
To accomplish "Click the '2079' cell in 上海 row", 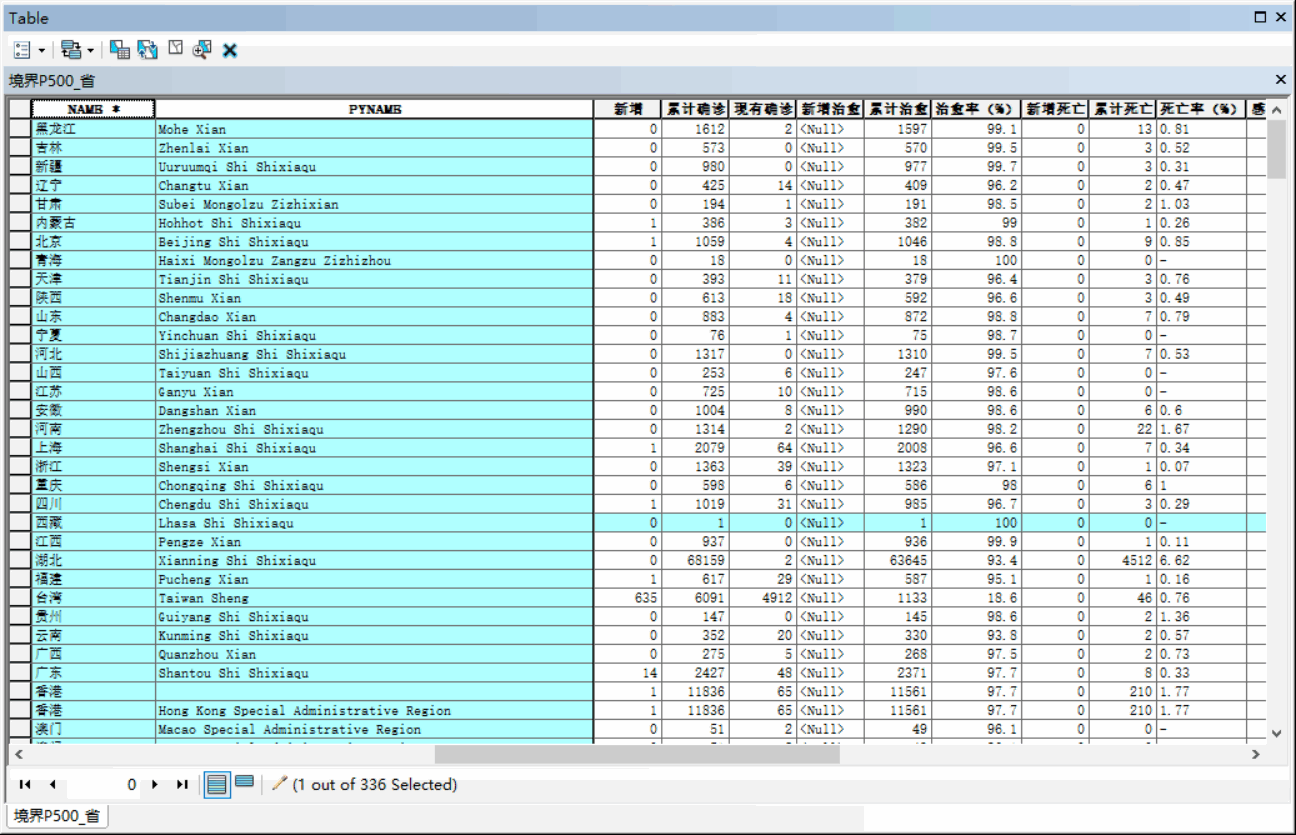I will coord(696,448).
